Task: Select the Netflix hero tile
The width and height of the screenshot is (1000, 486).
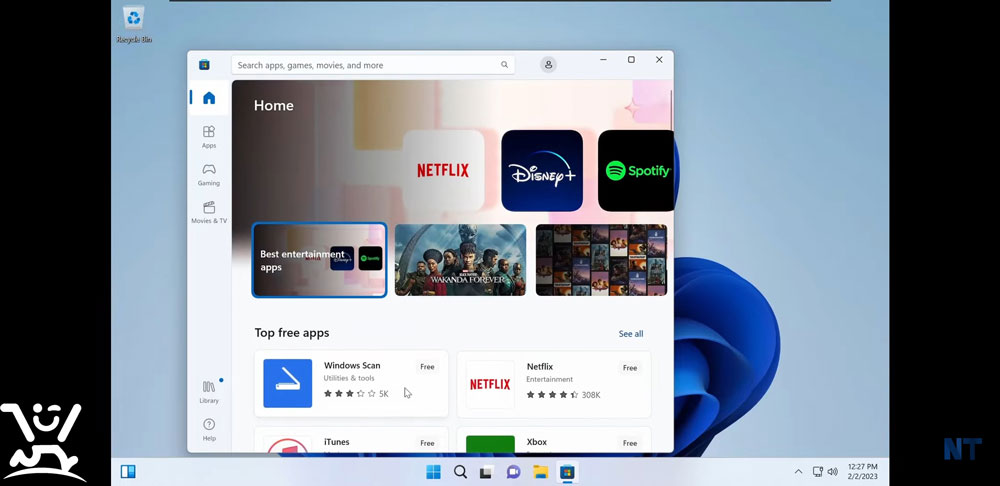Action: coord(443,170)
